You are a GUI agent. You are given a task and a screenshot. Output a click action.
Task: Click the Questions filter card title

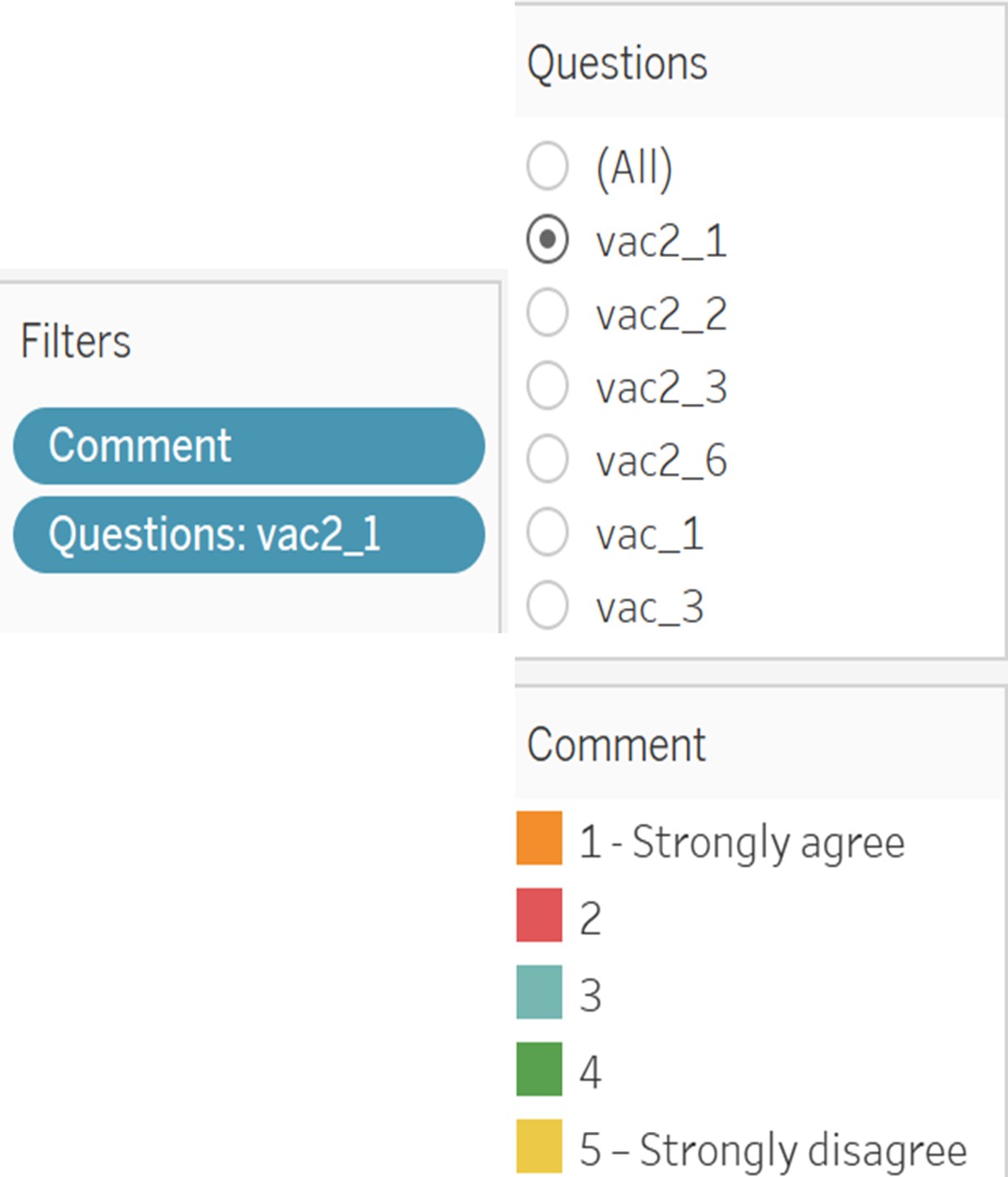[617, 63]
